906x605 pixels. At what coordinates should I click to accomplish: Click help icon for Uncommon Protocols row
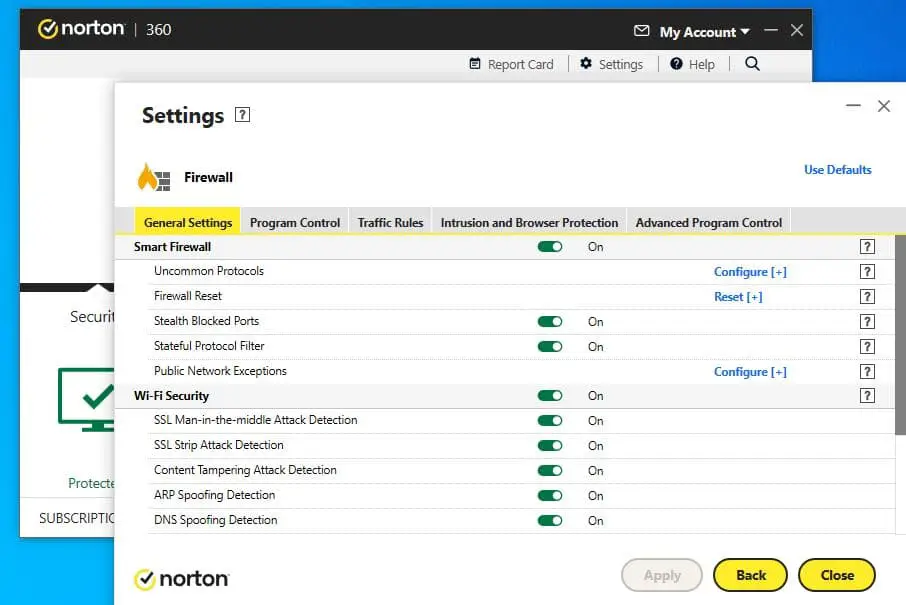click(x=867, y=272)
